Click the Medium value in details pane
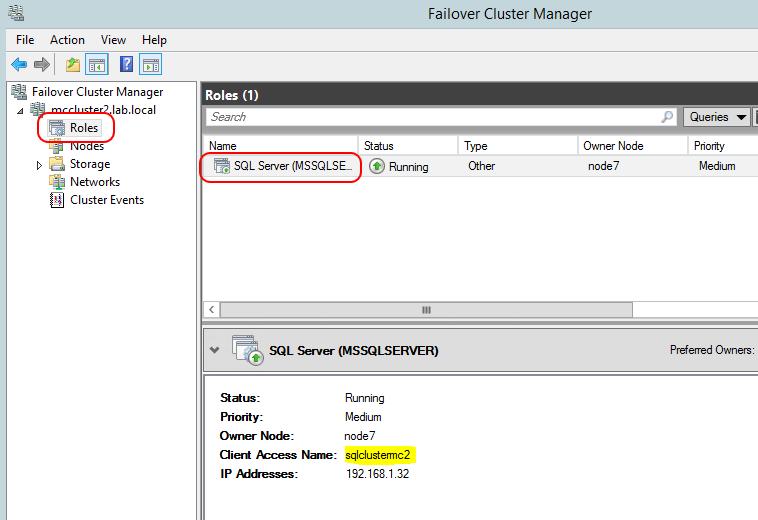 coord(363,417)
